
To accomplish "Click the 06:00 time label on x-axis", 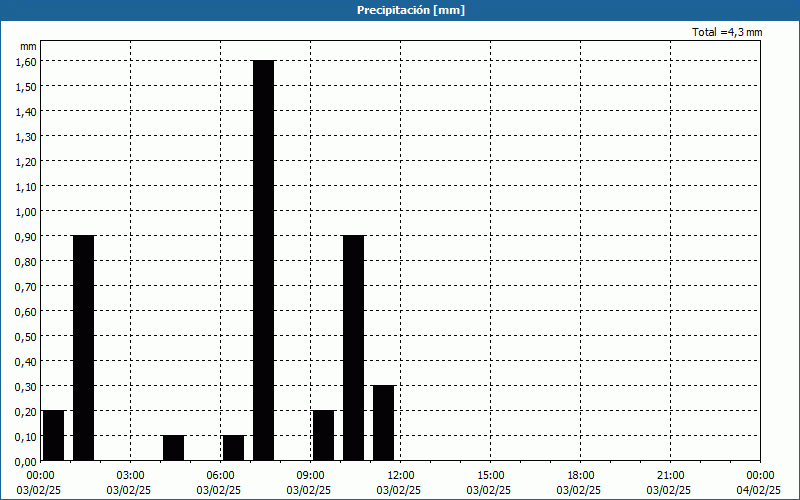I will click(x=220, y=475).
